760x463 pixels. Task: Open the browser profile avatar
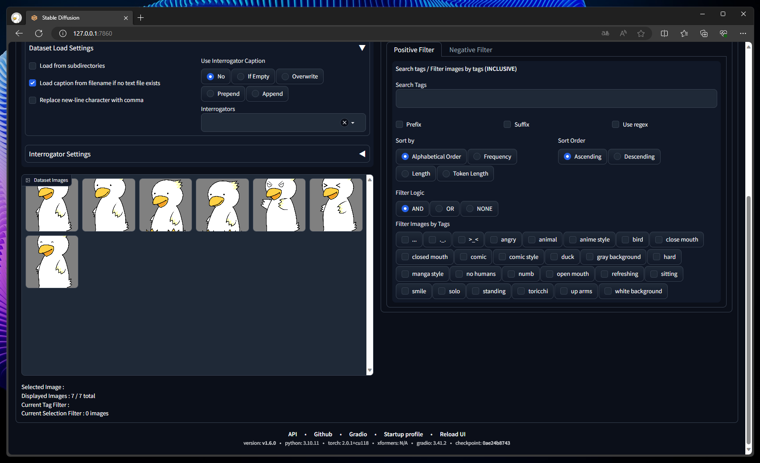[x=16, y=18]
